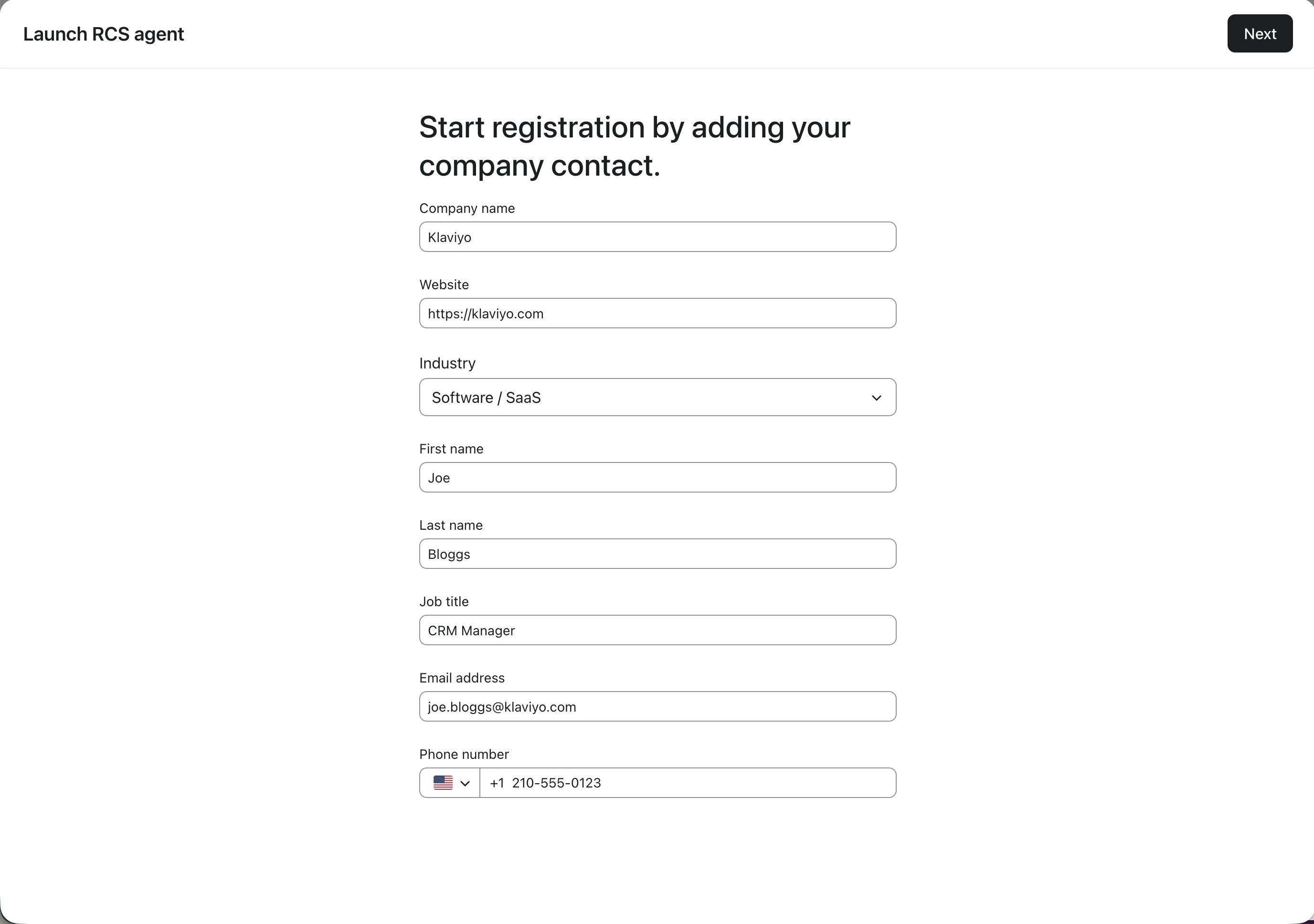Screen dimensions: 1314x924
Task: Click the "Email address" label
Action: point(461,678)
